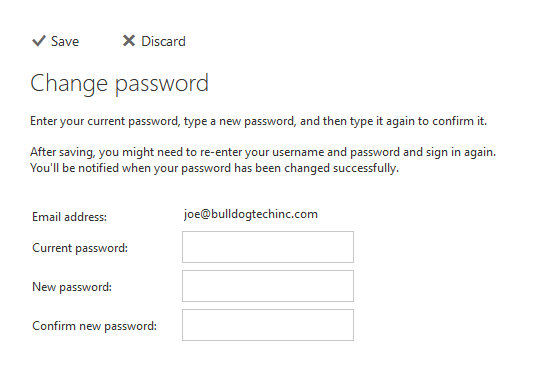This screenshot has height=375, width=547.
Task: Click the "After saving, you might need" sentence
Action: (263, 152)
